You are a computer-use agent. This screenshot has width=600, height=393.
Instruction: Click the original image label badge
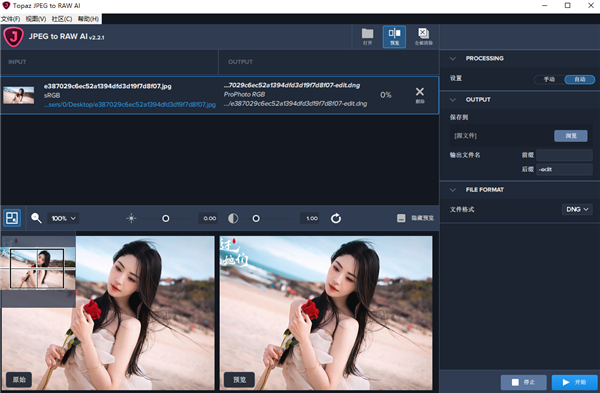point(19,380)
